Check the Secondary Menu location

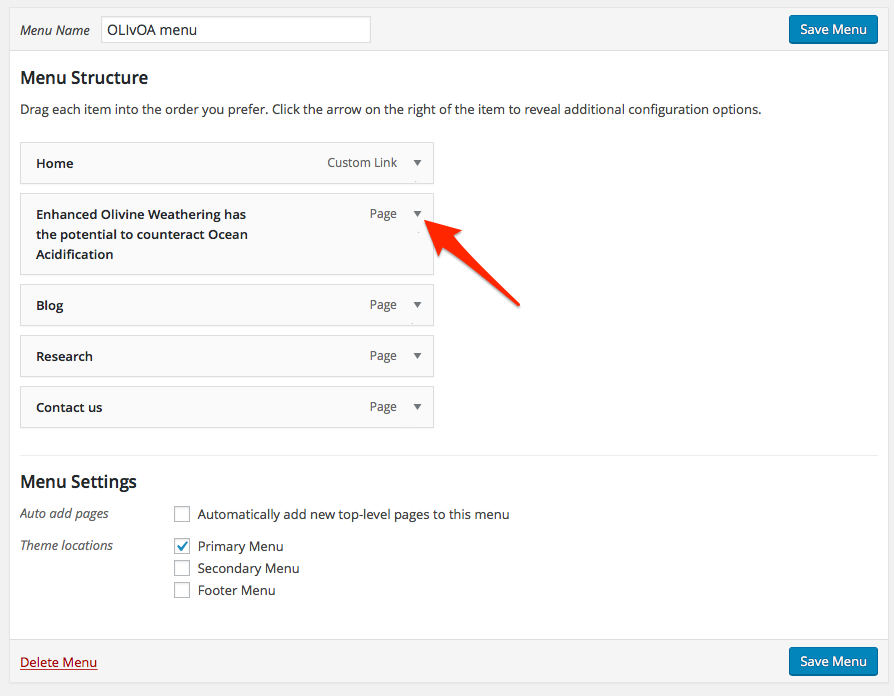pyautogui.click(x=182, y=568)
